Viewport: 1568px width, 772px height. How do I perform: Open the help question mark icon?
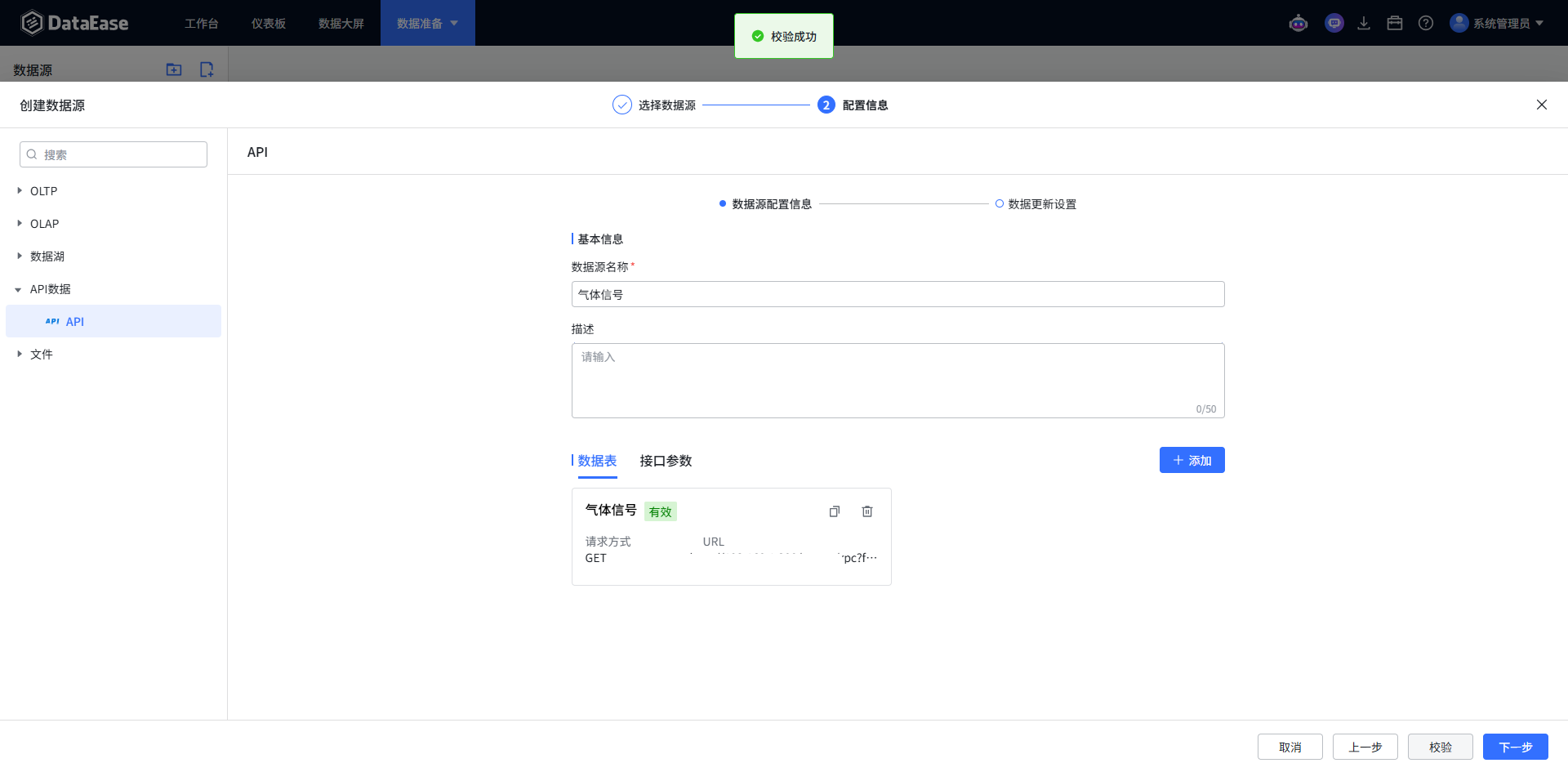click(x=1426, y=23)
